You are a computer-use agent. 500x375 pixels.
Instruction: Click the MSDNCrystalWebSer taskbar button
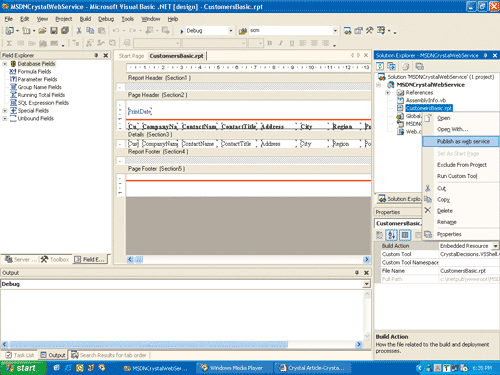[x=156, y=368]
